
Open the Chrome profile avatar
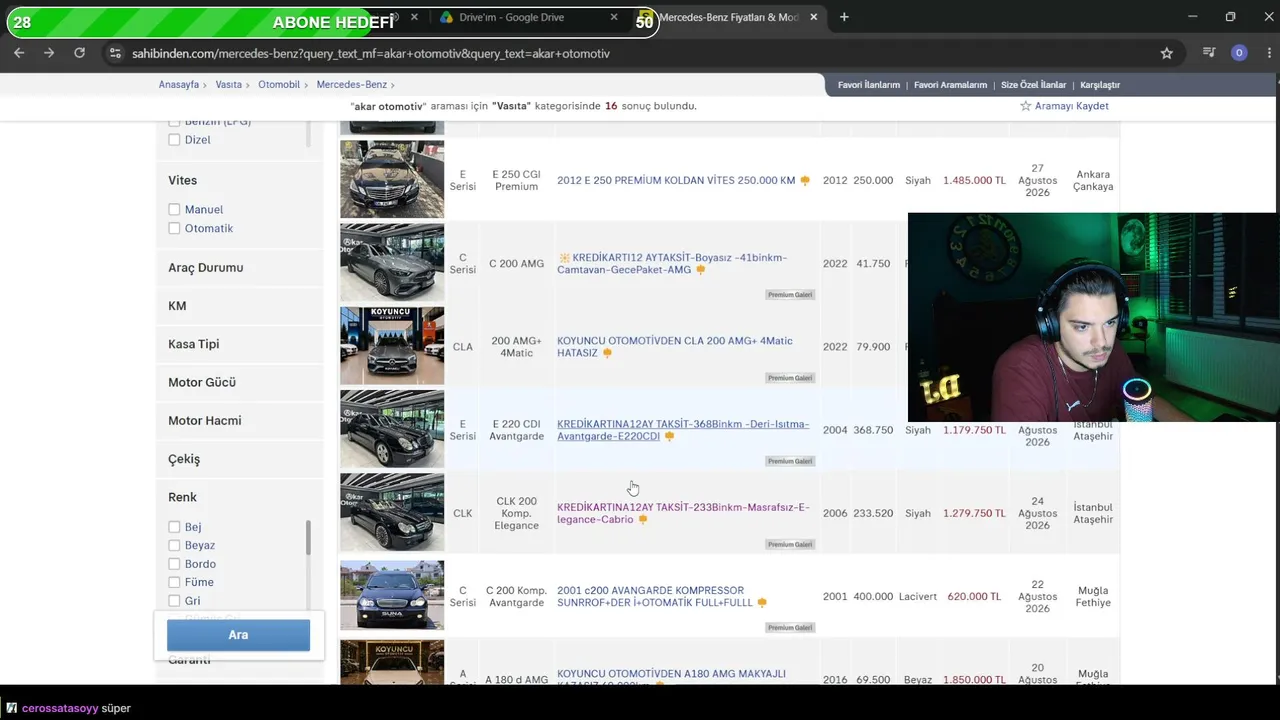1239,53
